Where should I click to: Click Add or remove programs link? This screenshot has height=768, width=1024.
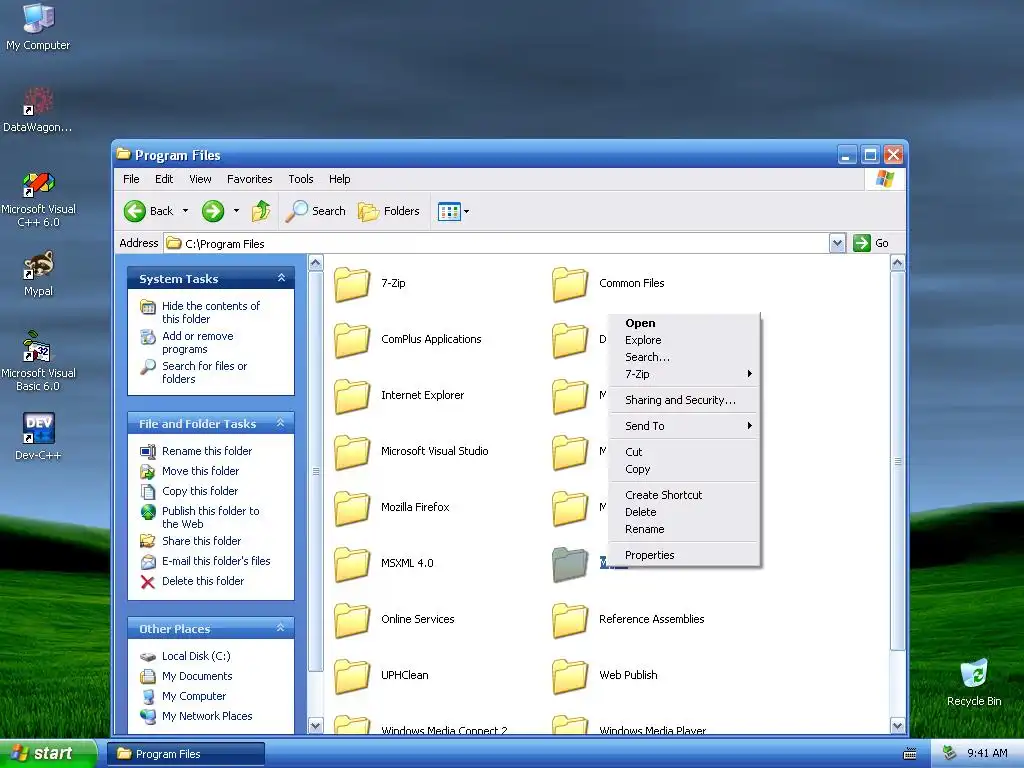pos(197,342)
